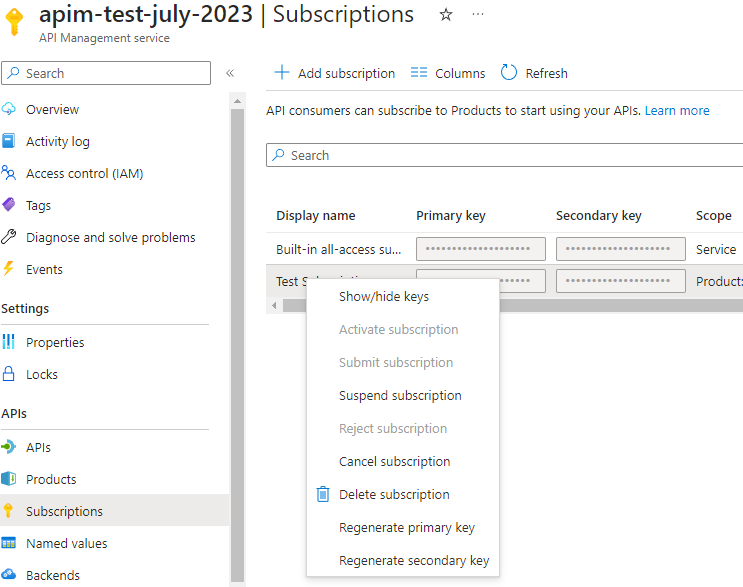Click the circular Refresh icon

point(509,72)
